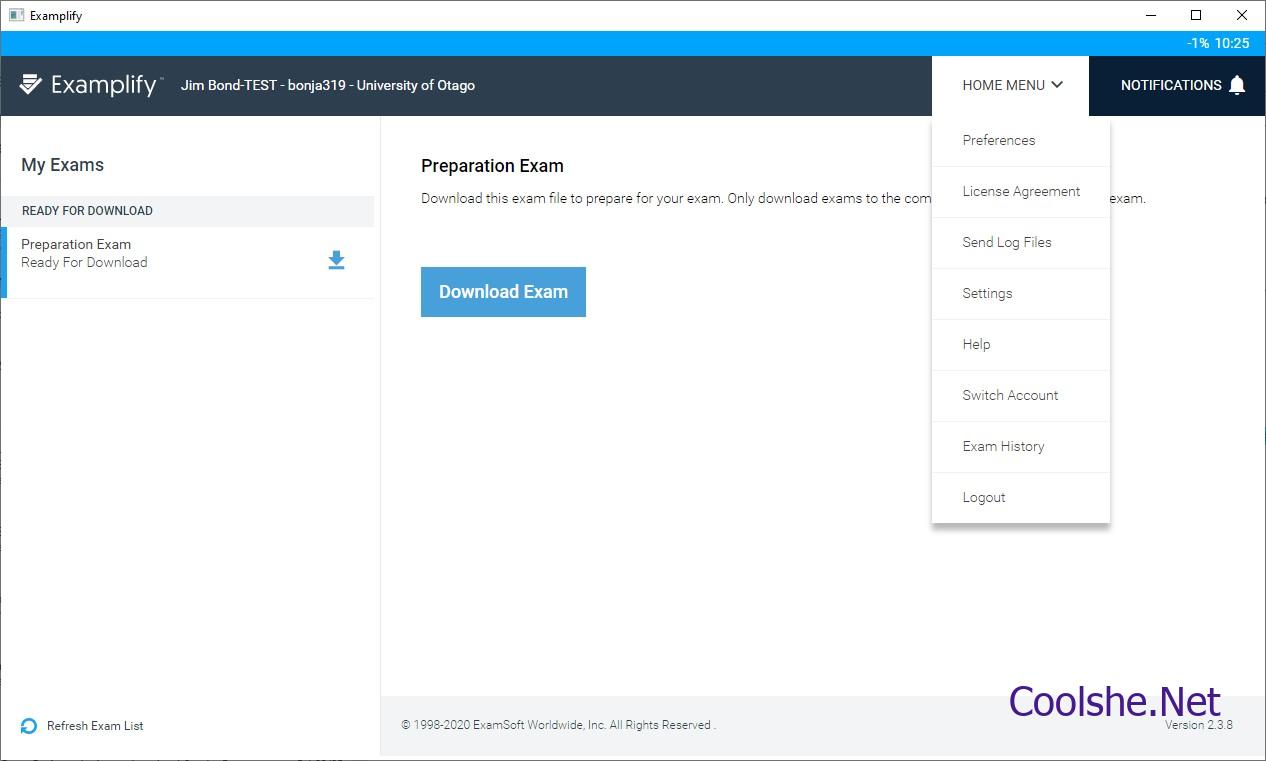The width and height of the screenshot is (1266, 761).
Task: Choose Send Log Files in menu
Action: 1021,243
